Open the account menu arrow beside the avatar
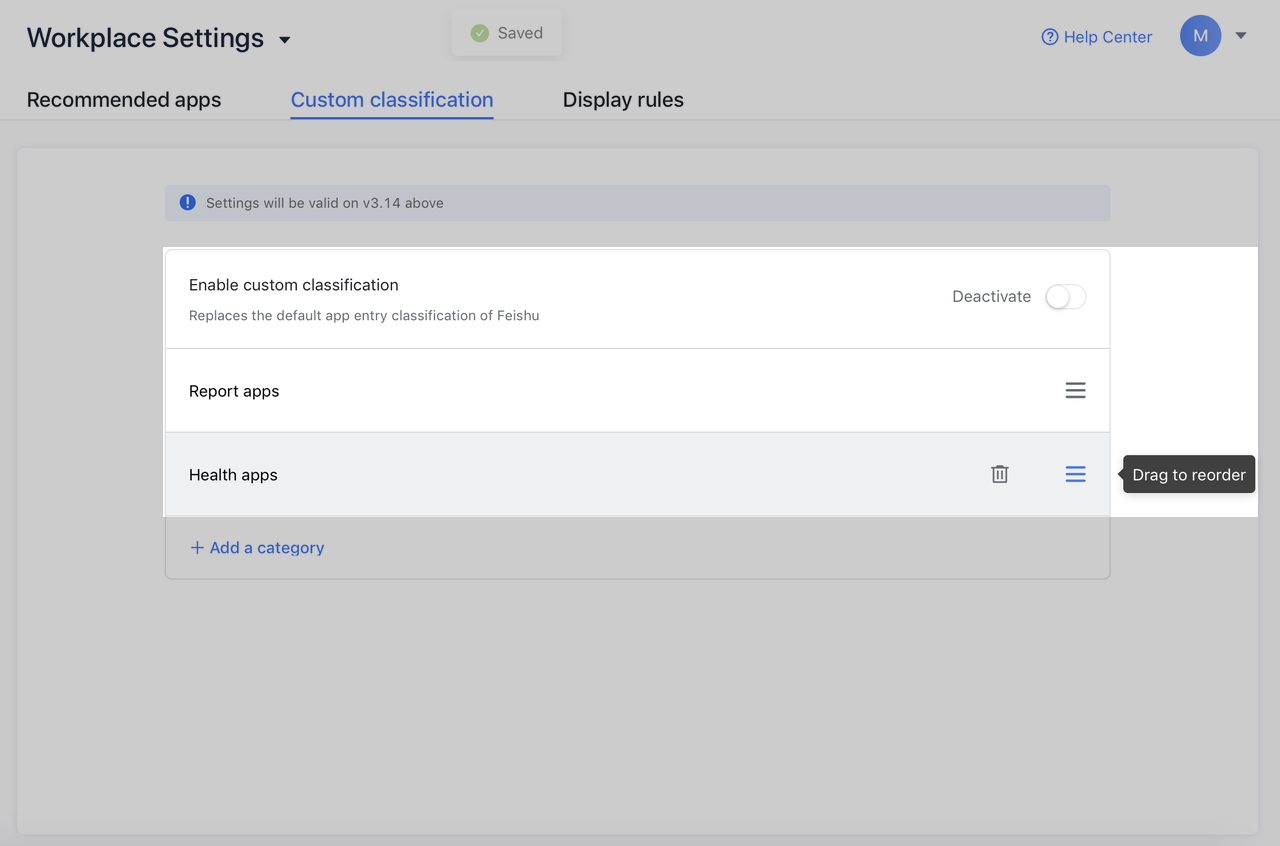Image resolution: width=1280 pixels, height=846 pixels. (x=1240, y=35)
